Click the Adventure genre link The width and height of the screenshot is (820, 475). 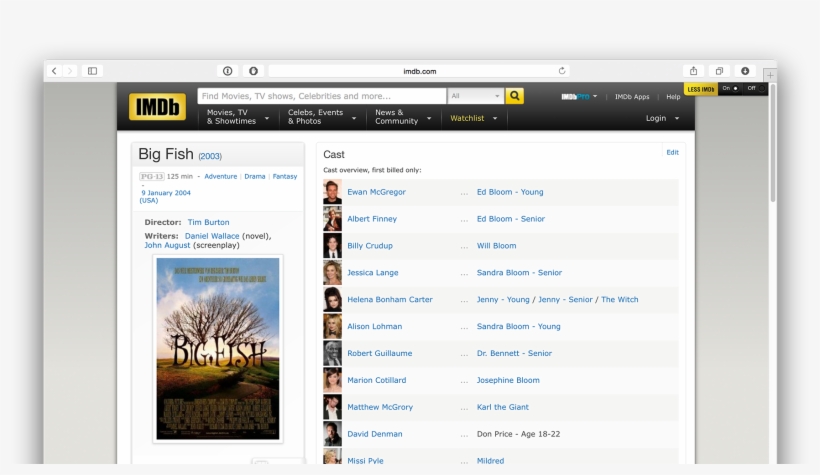point(221,176)
